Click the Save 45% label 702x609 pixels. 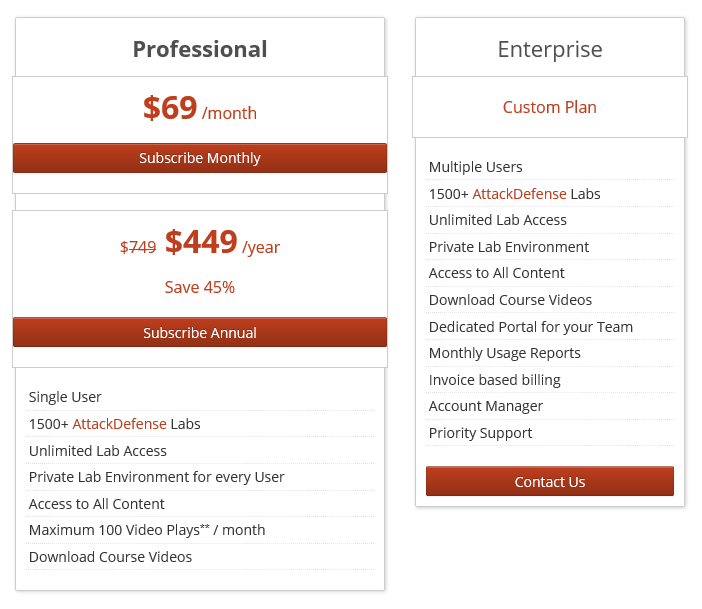[x=199, y=287]
